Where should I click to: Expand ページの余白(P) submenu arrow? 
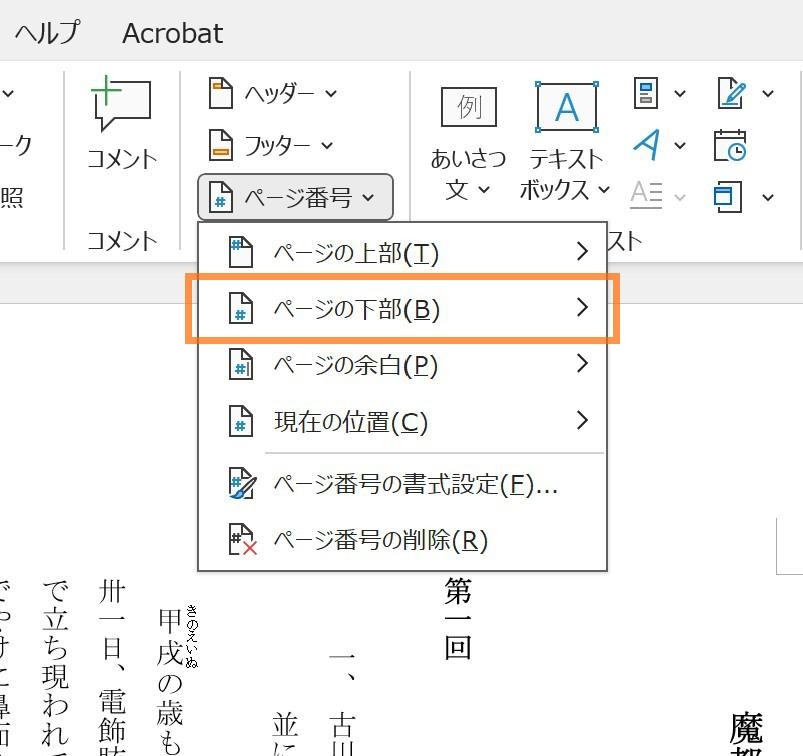(x=583, y=365)
